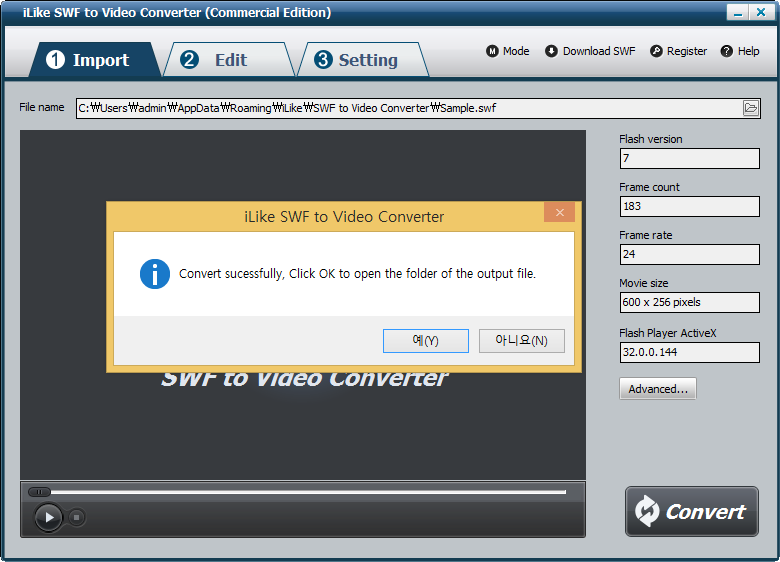
Task: Click the 아니요(N) button in the dialog
Action: [x=521, y=341]
